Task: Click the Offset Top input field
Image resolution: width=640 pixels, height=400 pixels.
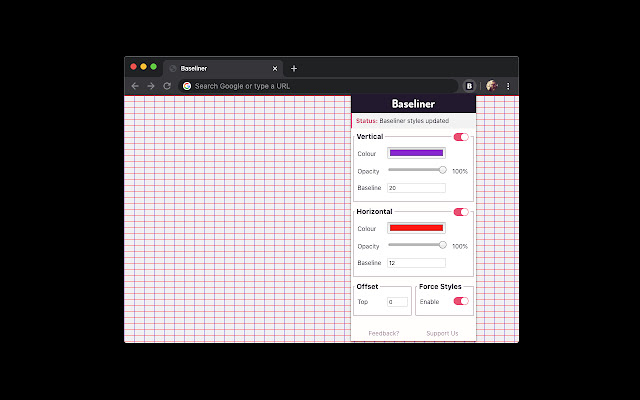Action: (397, 302)
